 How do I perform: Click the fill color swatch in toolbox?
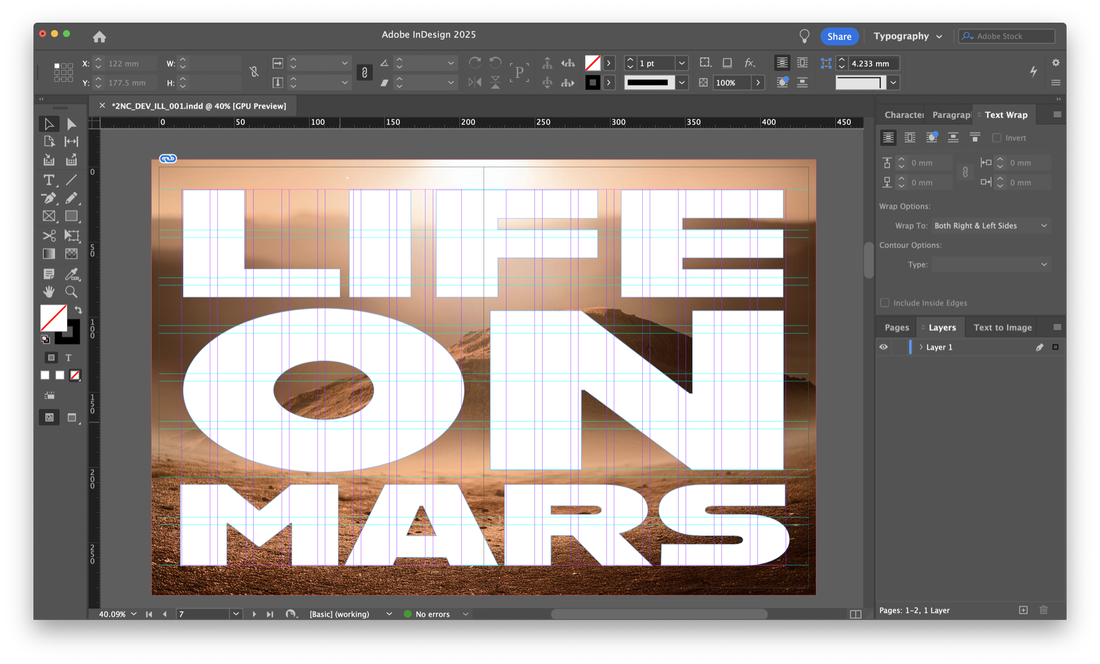tap(53, 318)
